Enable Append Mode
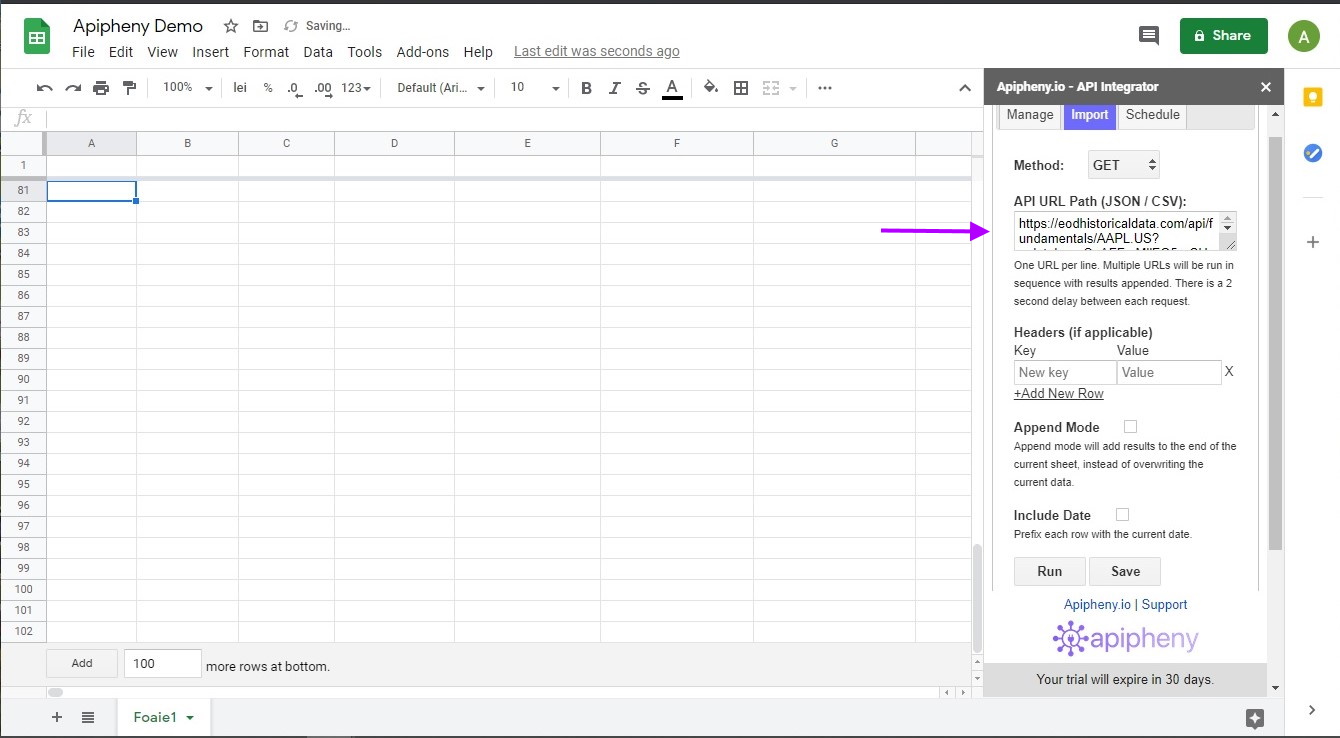The height and width of the screenshot is (738, 1340). (x=1130, y=426)
